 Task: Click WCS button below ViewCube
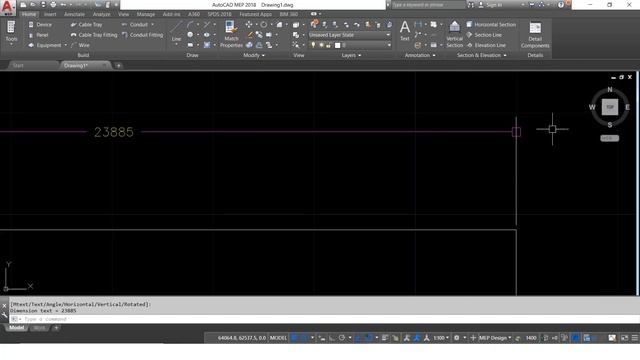609,138
